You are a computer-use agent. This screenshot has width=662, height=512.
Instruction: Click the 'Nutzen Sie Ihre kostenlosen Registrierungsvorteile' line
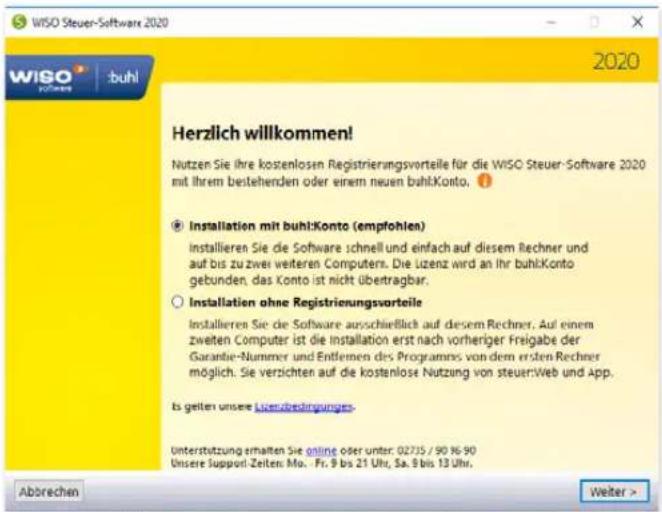(408, 164)
